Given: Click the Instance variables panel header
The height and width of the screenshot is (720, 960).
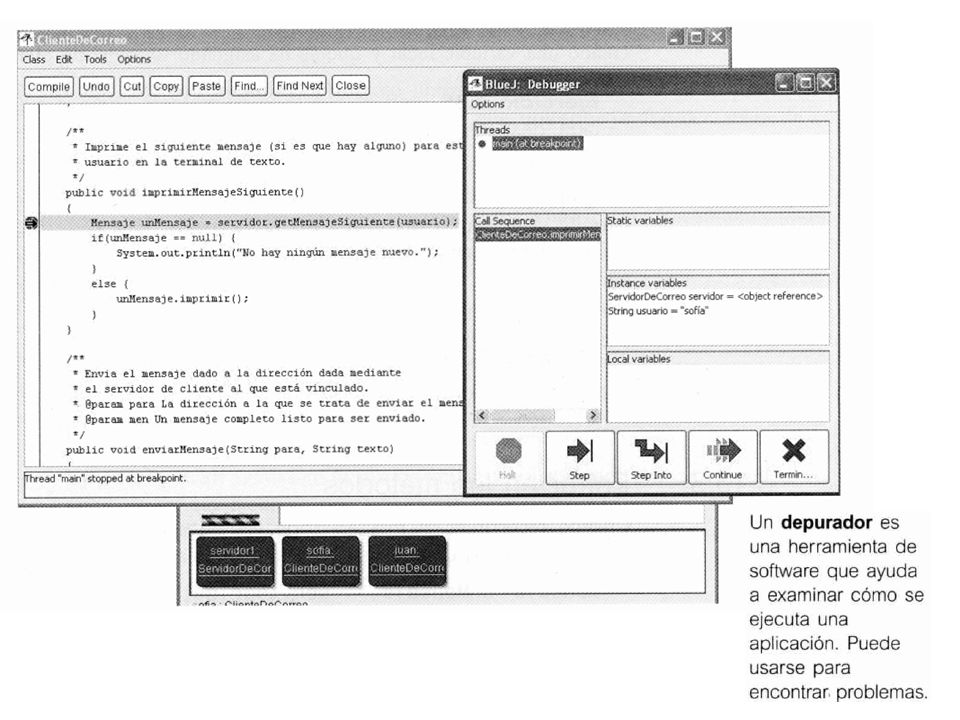Looking at the screenshot, I should click(x=647, y=283).
